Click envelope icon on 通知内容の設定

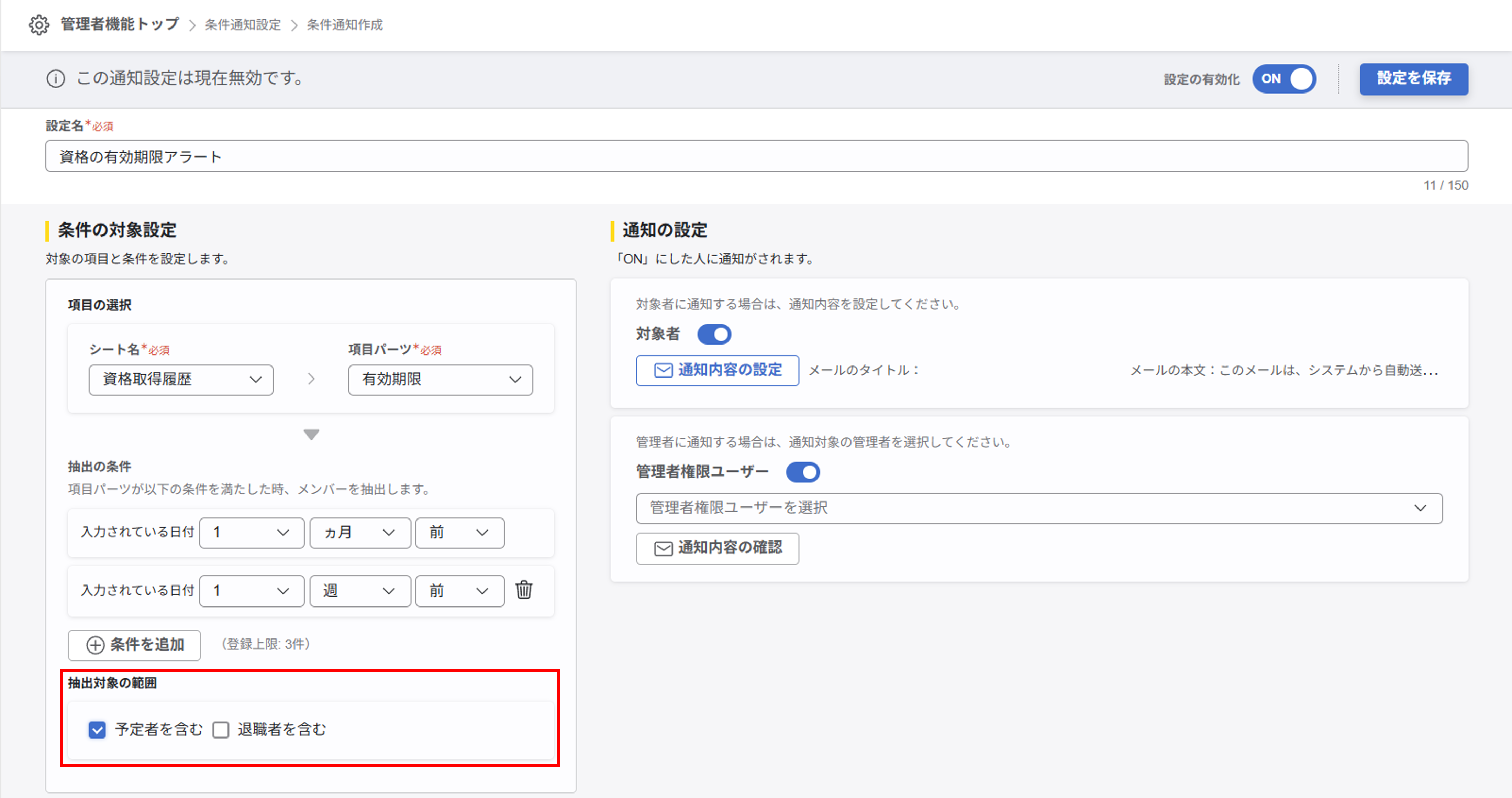(x=663, y=370)
